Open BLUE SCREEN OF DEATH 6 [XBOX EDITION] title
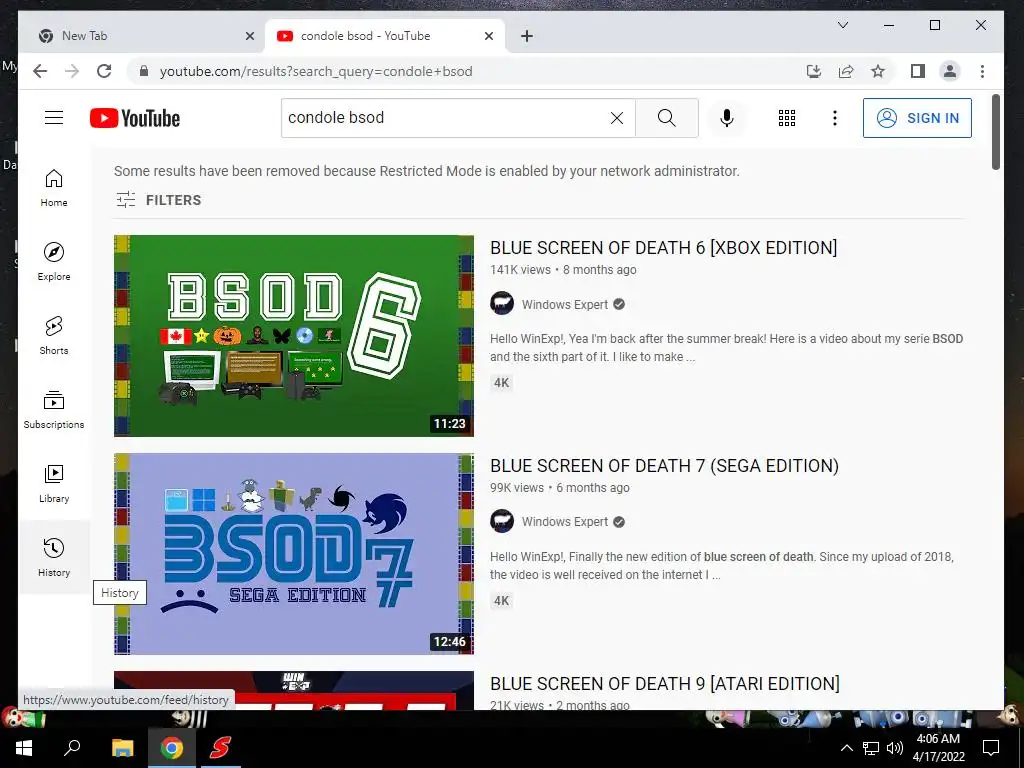Image resolution: width=1024 pixels, height=768 pixels. pyautogui.click(x=664, y=248)
